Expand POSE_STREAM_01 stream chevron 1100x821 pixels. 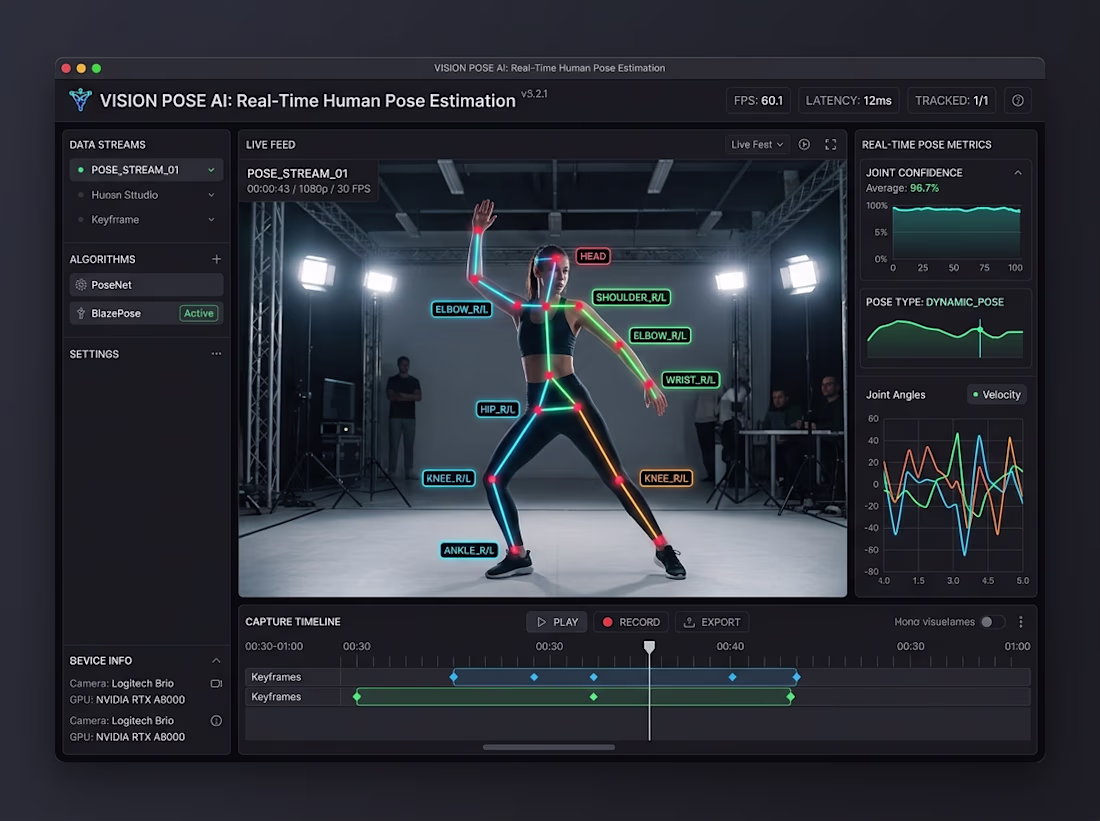[211, 170]
